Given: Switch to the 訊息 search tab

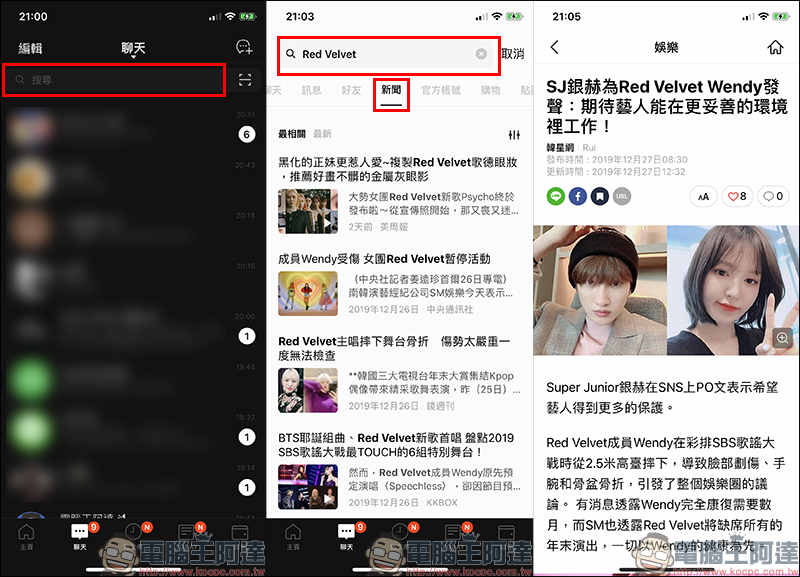Looking at the screenshot, I should tap(311, 90).
